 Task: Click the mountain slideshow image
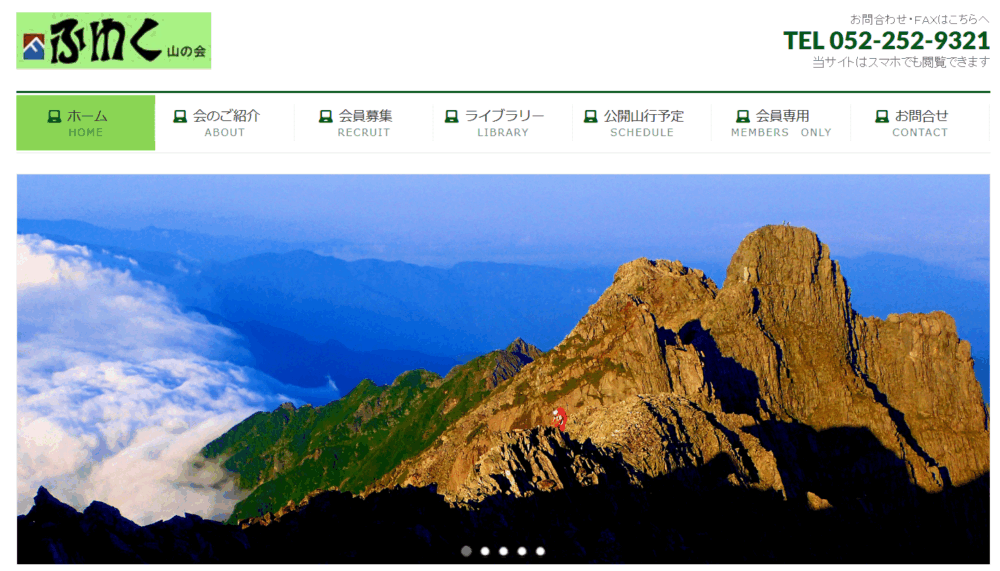tap(503, 369)
